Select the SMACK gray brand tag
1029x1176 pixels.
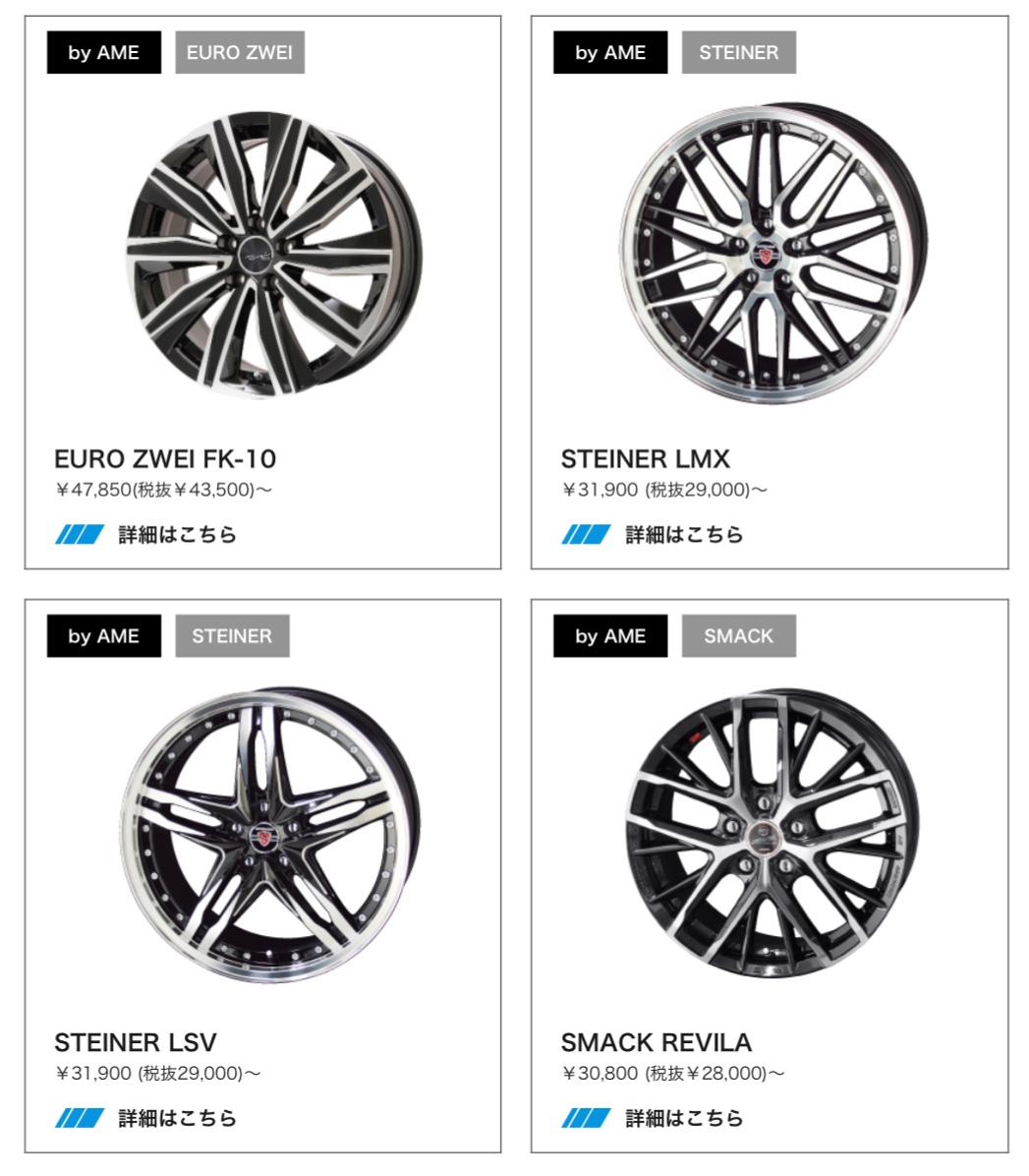(x=739, y=636)
